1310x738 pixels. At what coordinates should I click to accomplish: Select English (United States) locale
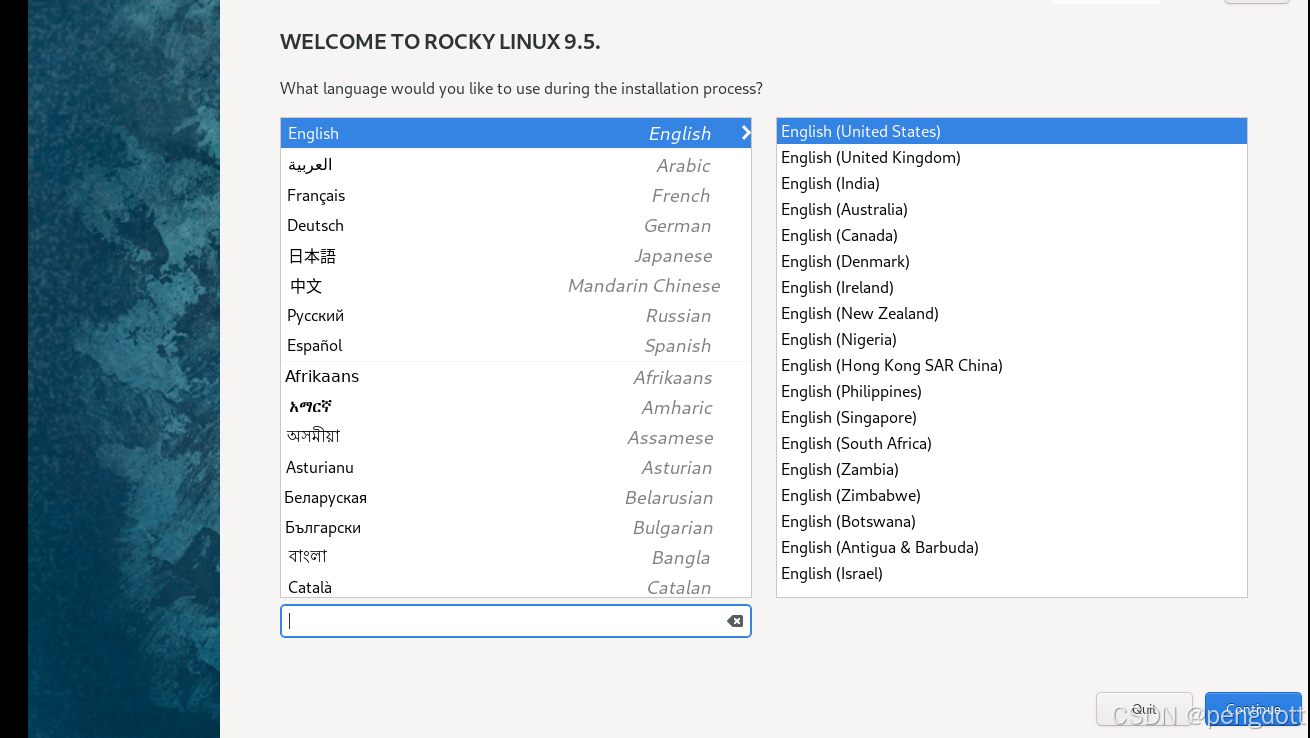pos(1012,131)
